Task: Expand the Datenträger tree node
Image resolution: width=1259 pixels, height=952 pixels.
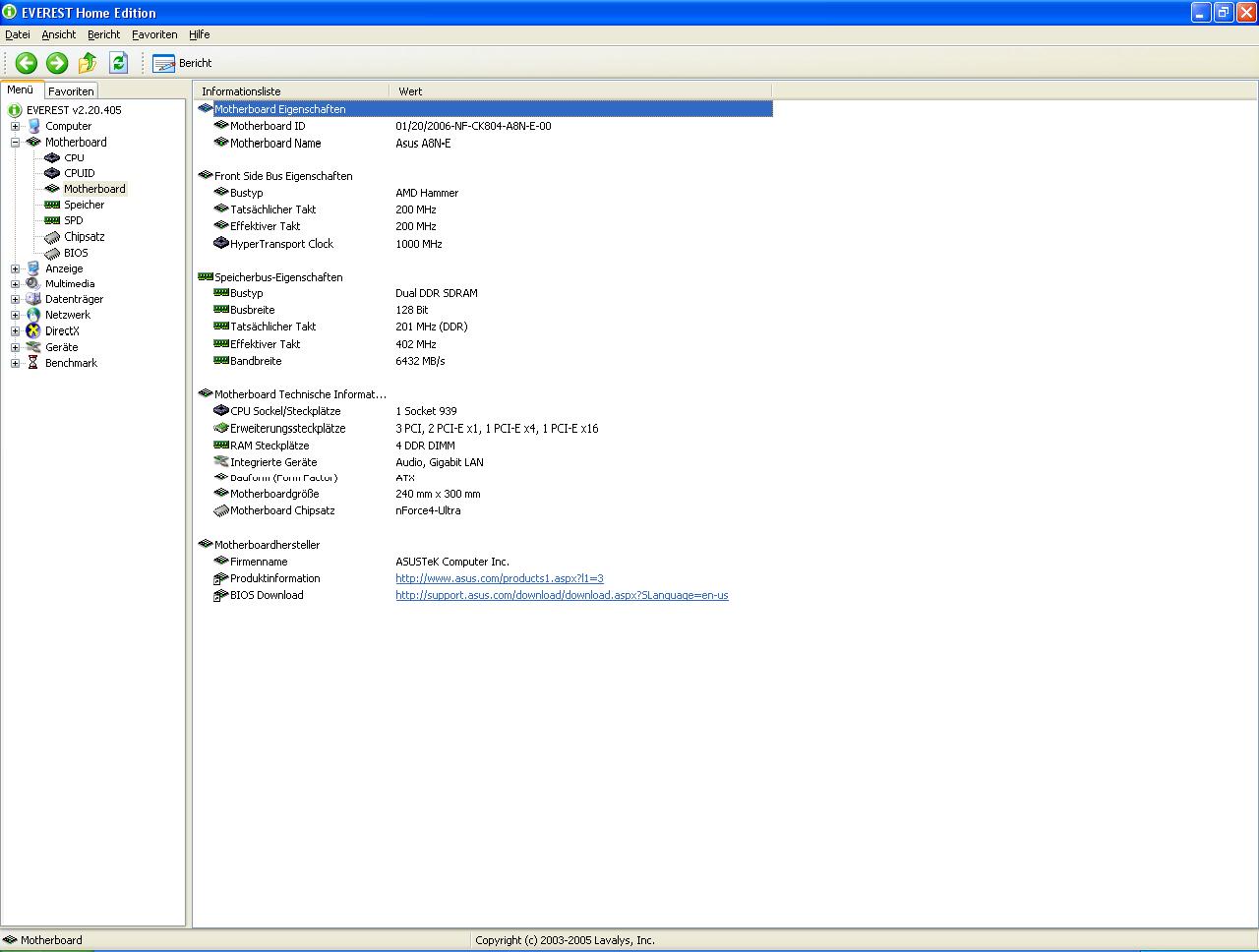Action: click(x=15, y=299)
